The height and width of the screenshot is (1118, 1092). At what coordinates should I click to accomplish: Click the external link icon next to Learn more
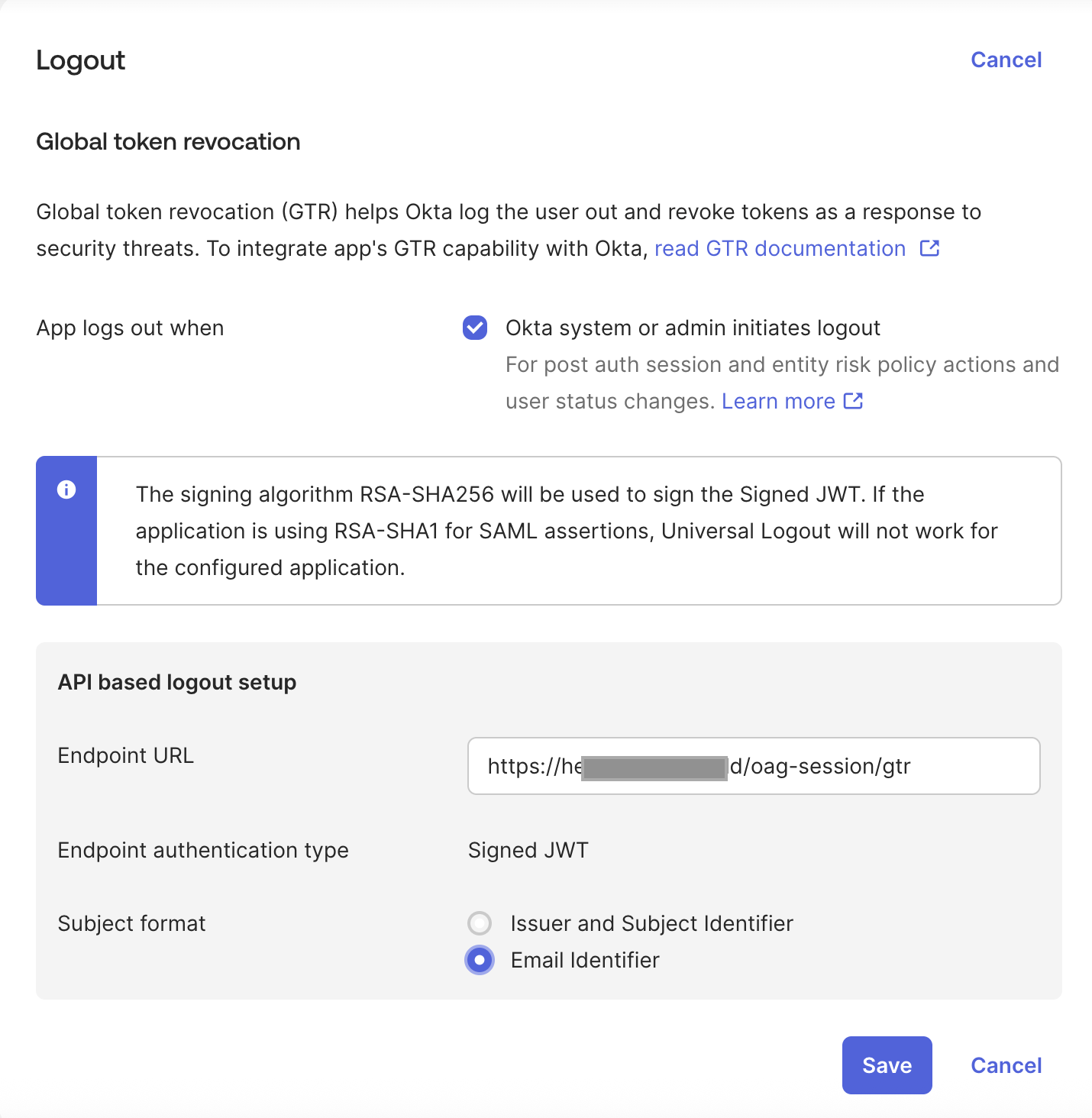pyautogui.click(x=853, y=400)
